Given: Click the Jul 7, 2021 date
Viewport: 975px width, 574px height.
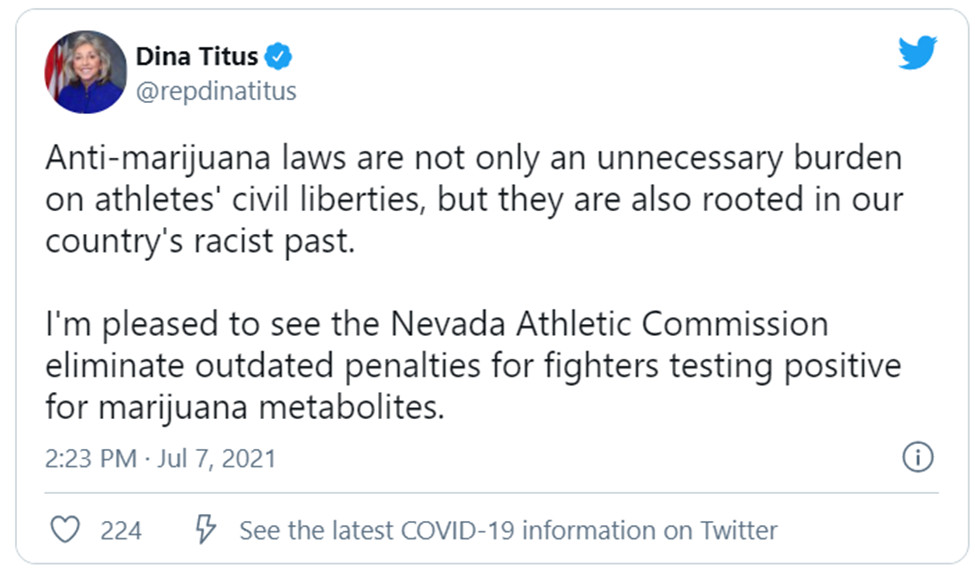Looking at the screenshot, I should point(216,459).
